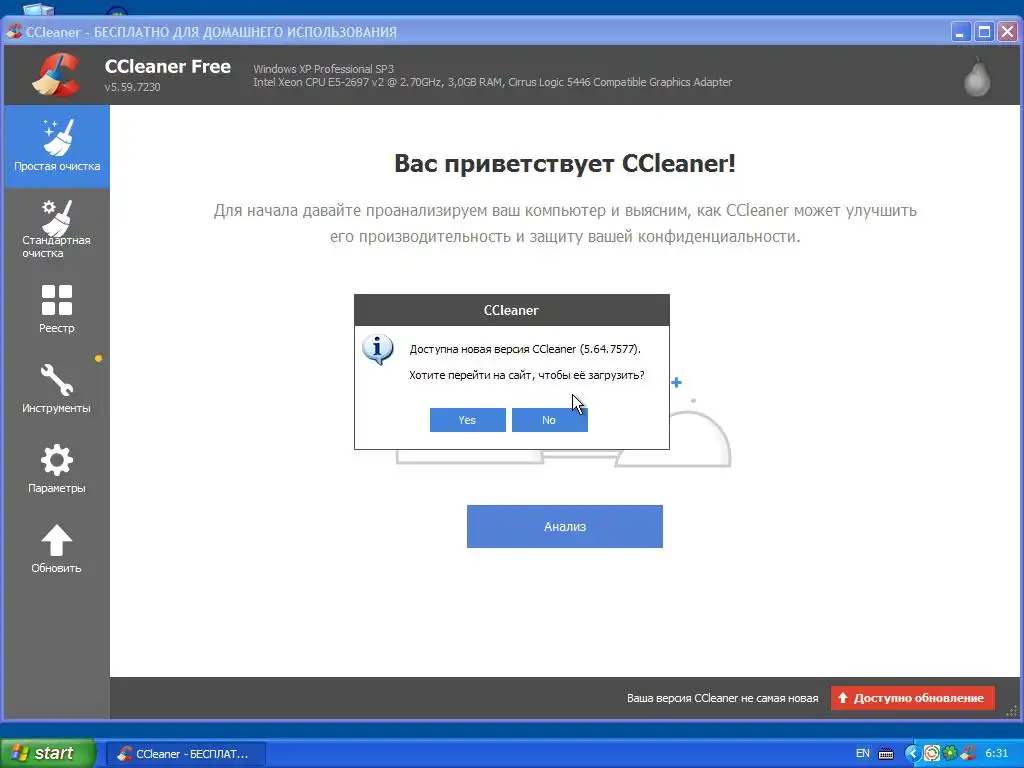Open the Инструменты tools section
1024x768 pixels.
(57, 389)
